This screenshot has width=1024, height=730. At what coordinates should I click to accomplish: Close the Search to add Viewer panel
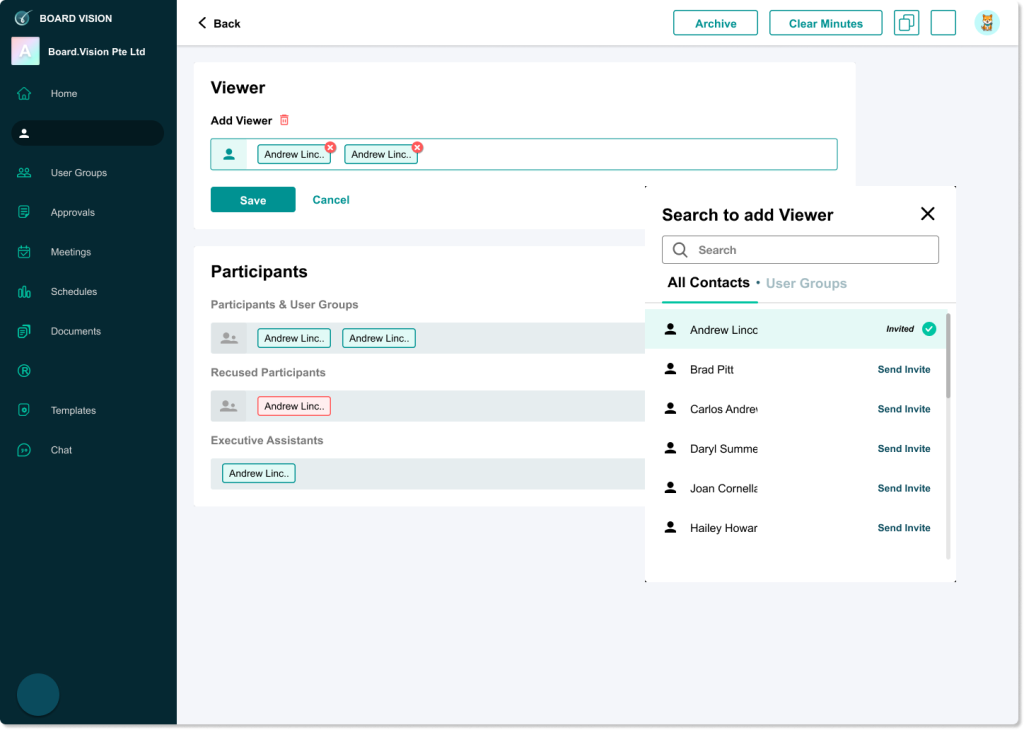[x=927, y=214]
